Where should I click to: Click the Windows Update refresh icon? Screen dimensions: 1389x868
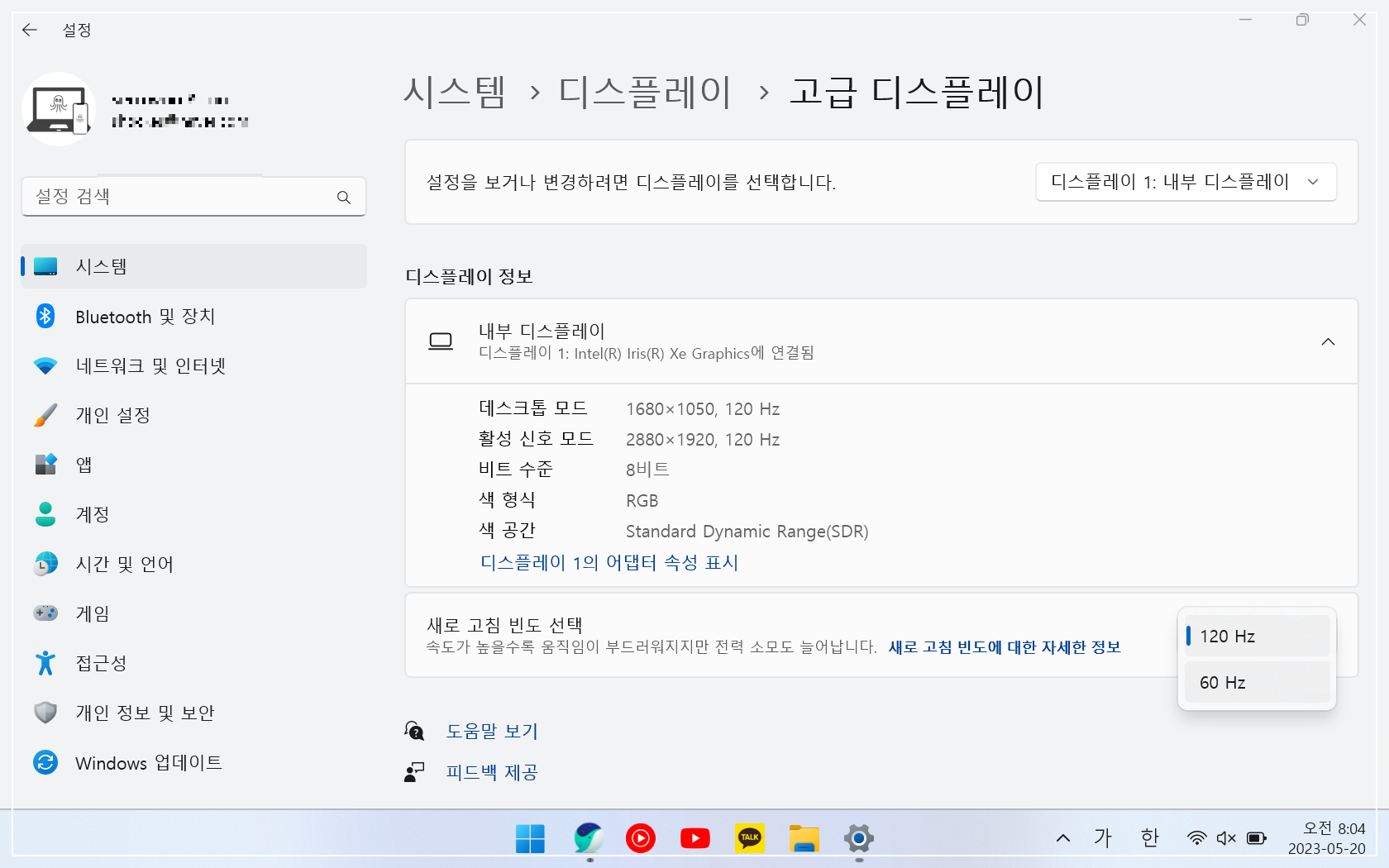pyautogui.click(x=45, y=762)
